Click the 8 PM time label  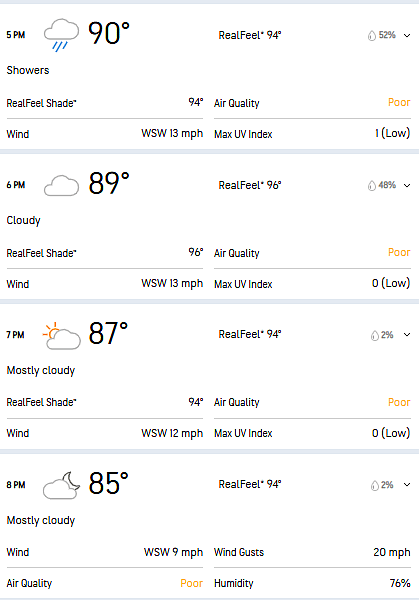click(16, 485)
